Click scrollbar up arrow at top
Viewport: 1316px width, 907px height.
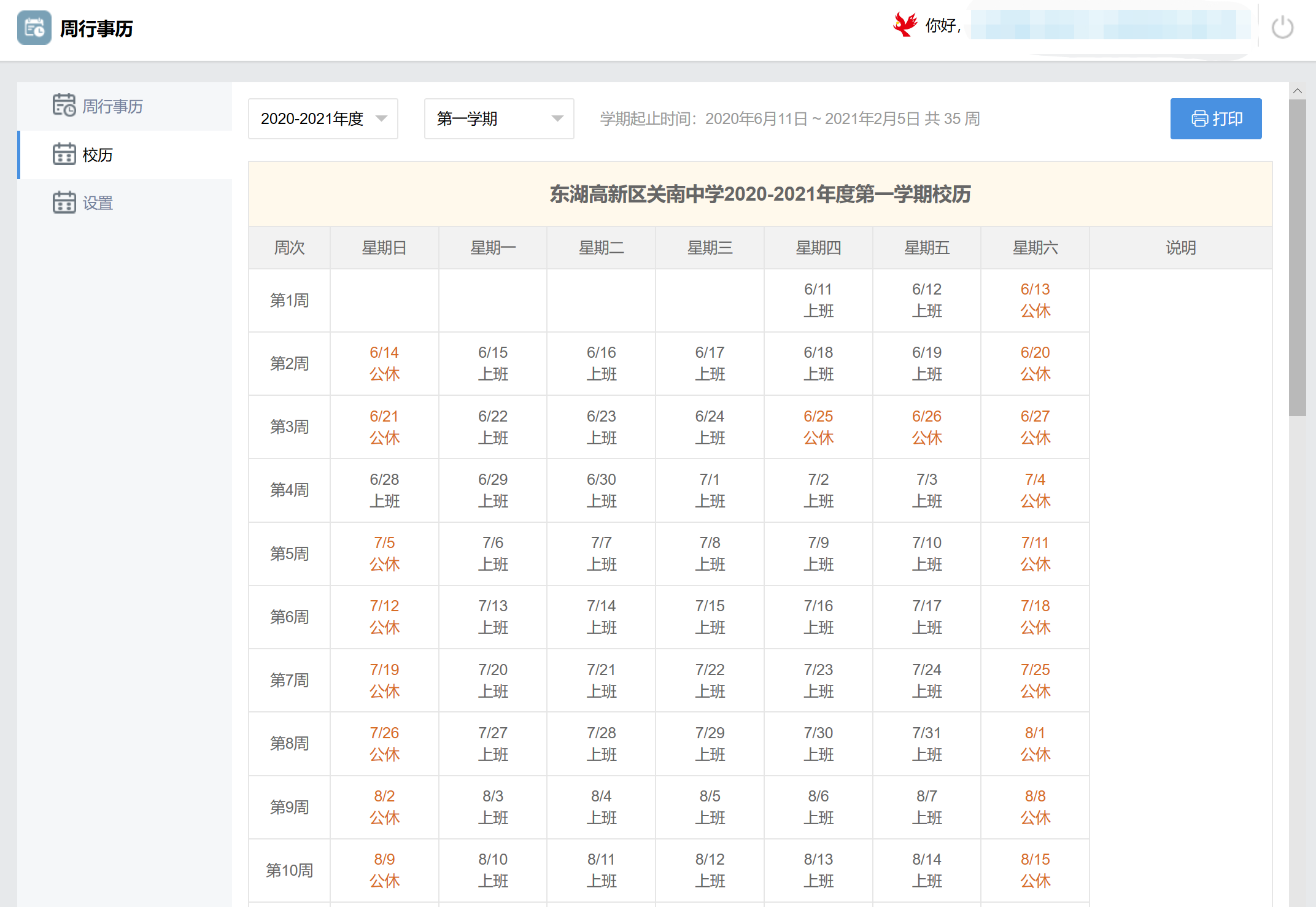1298,91
